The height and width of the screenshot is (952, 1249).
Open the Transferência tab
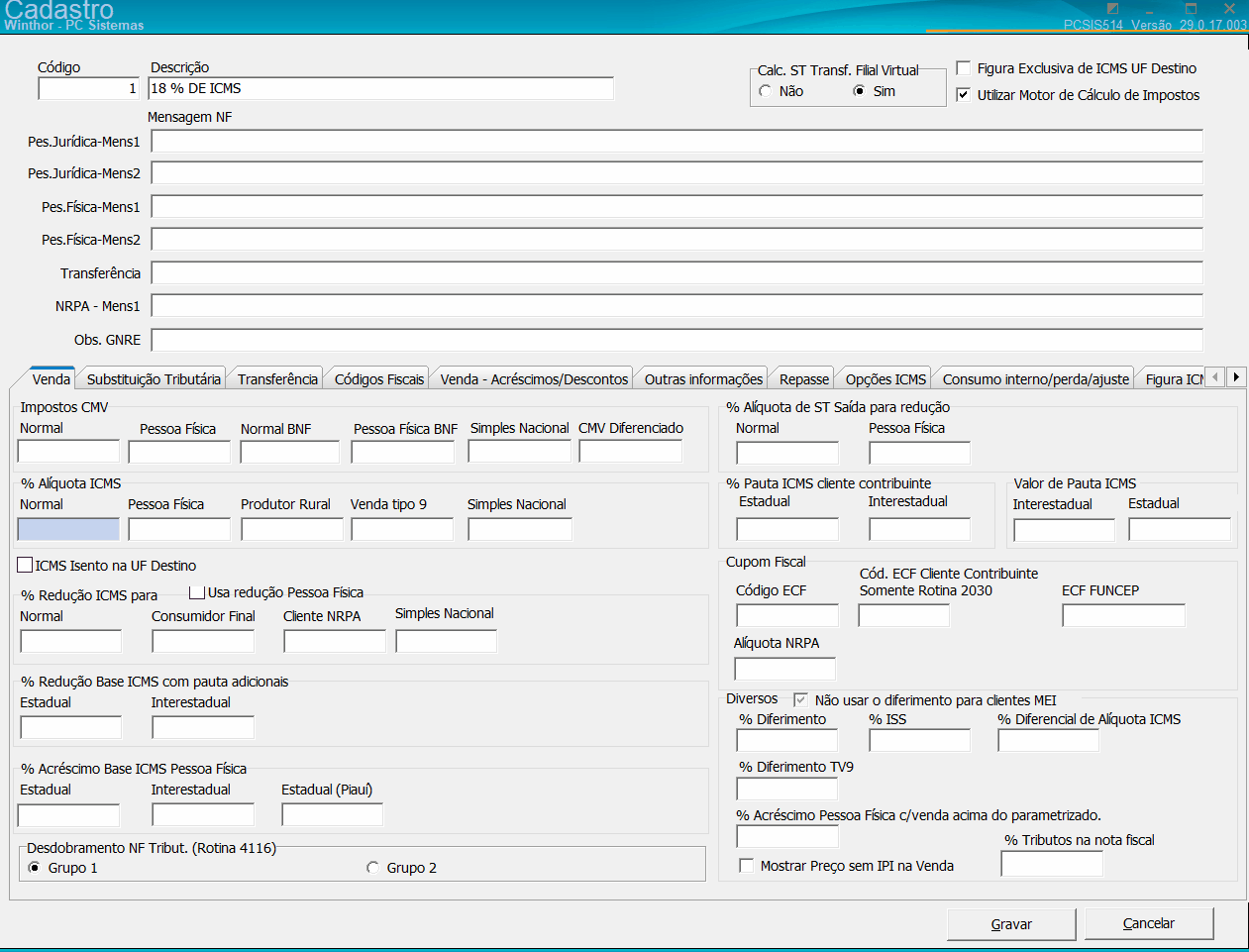click(x=277, y=379)
